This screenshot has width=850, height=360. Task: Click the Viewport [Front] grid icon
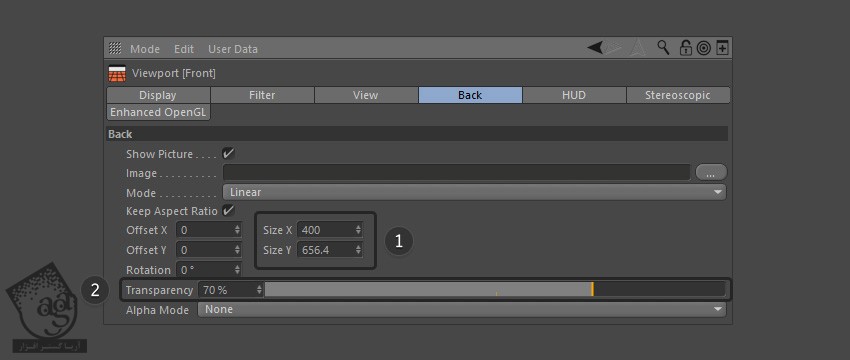coord(117,73)
